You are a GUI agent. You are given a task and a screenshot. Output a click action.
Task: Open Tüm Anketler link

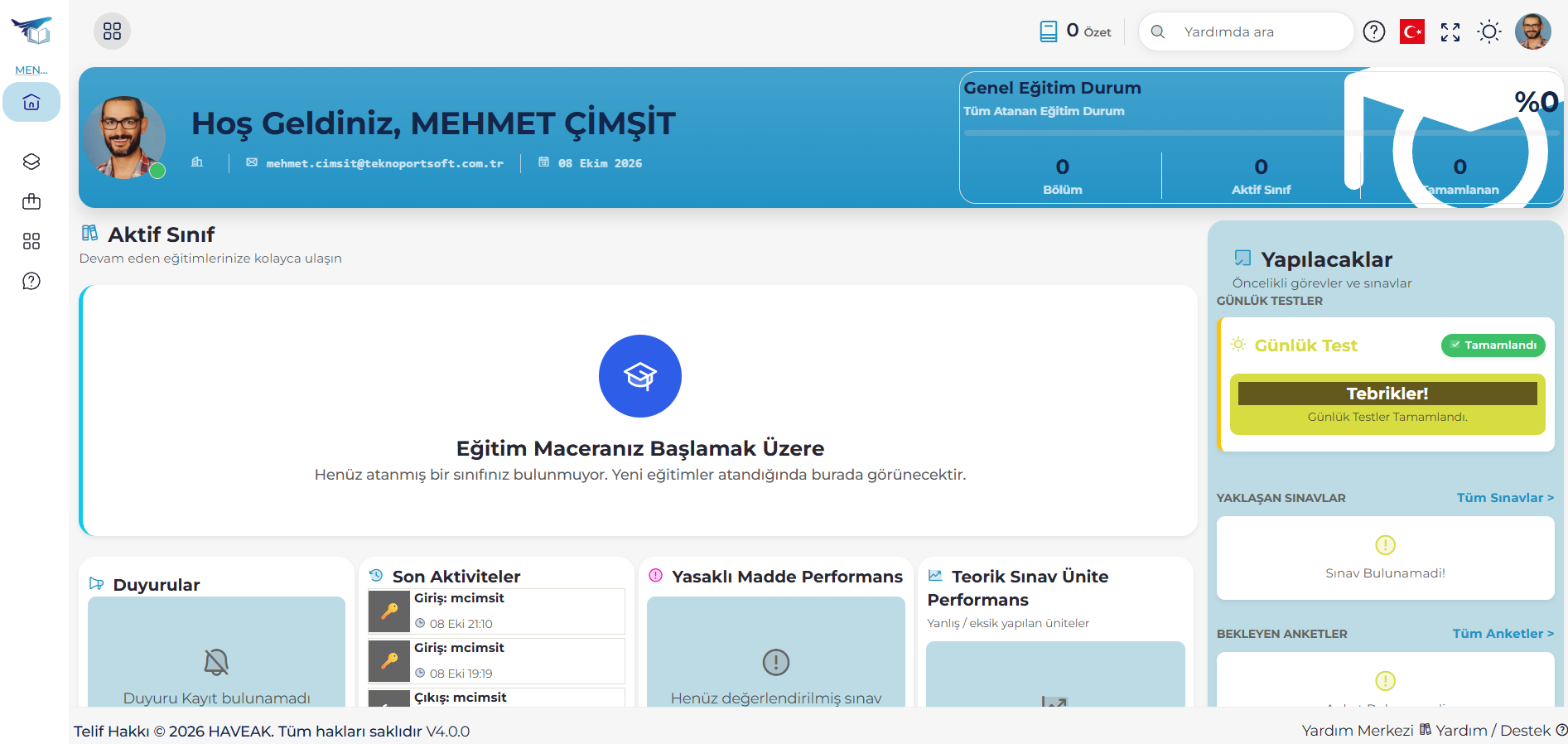tap(1503, 634)
